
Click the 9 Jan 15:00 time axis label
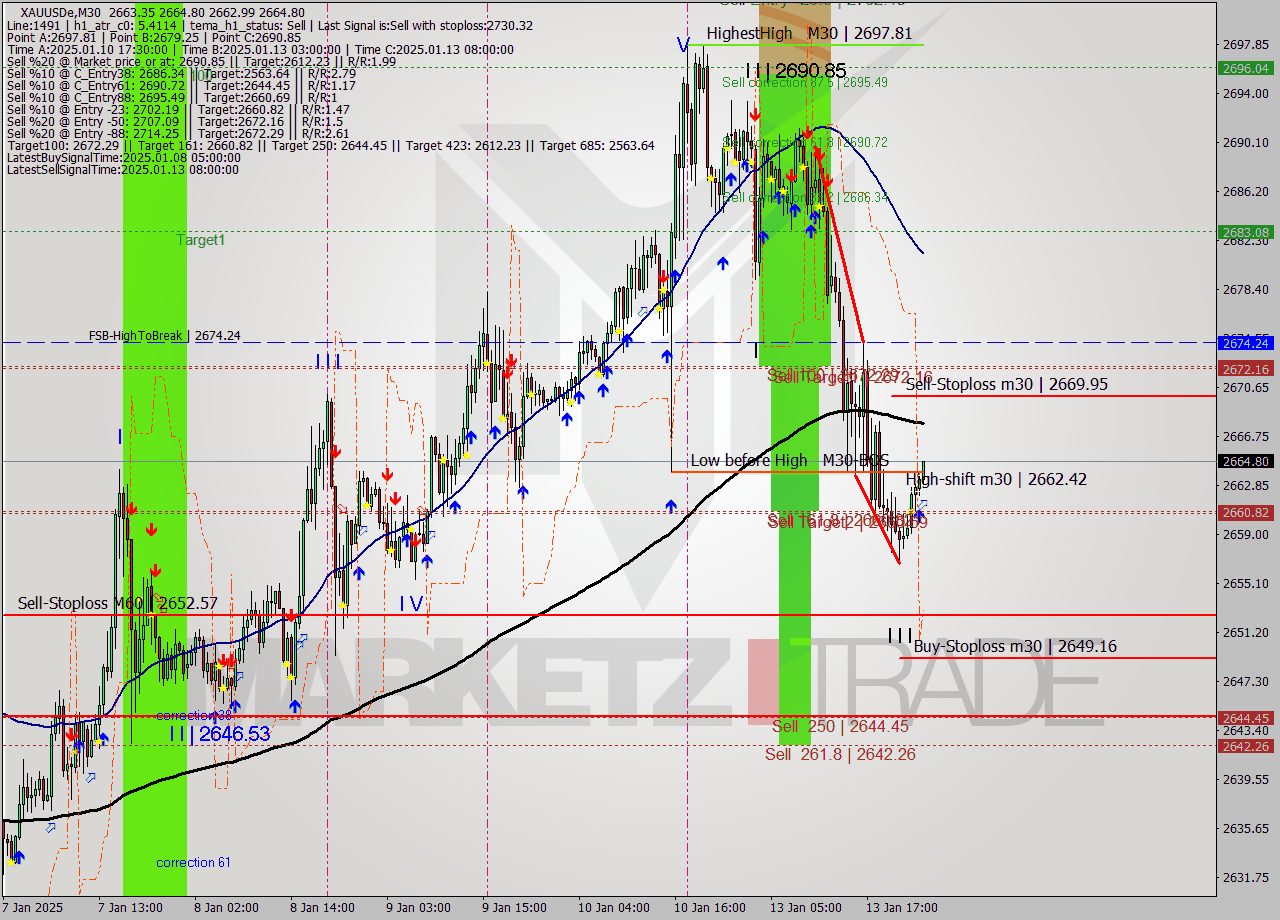click(x=513, y=908)
